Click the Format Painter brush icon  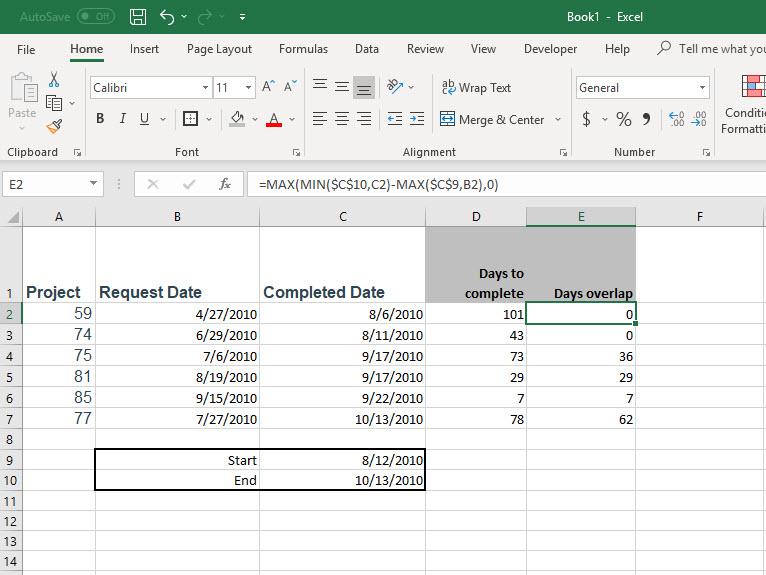[54, 127]
